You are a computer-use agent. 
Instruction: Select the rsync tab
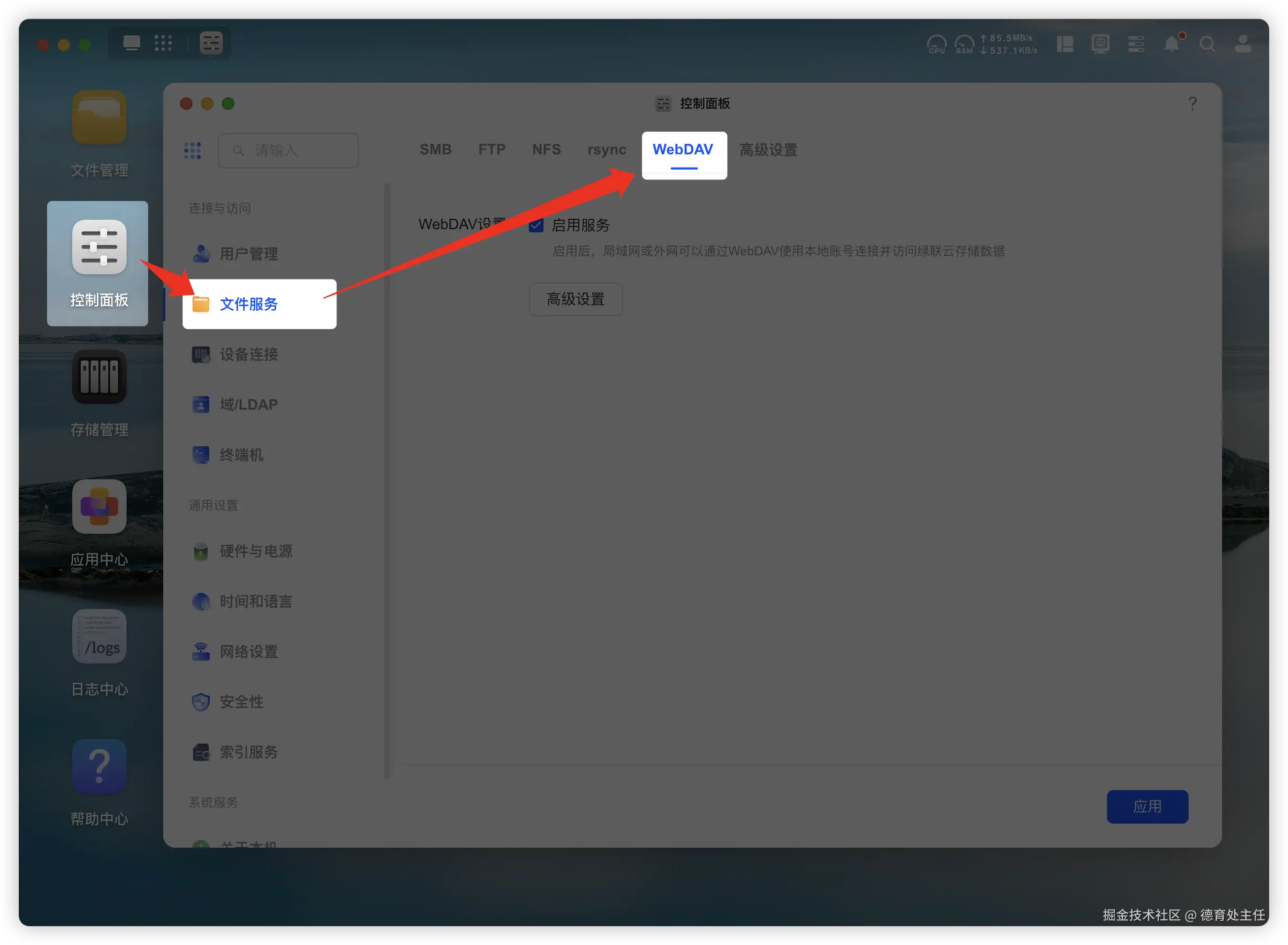606,150
